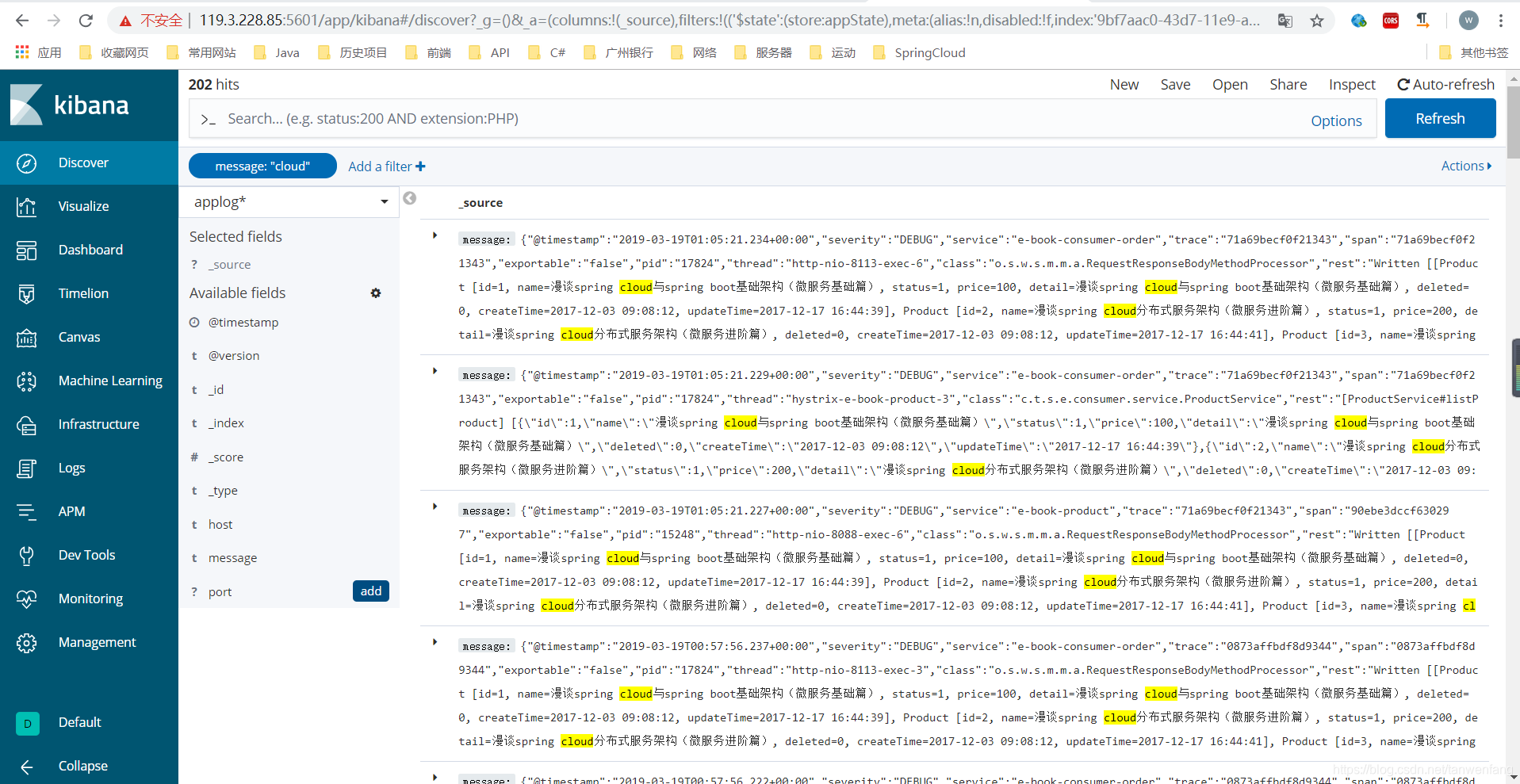Open search Options link

(x=1336, y=121)
